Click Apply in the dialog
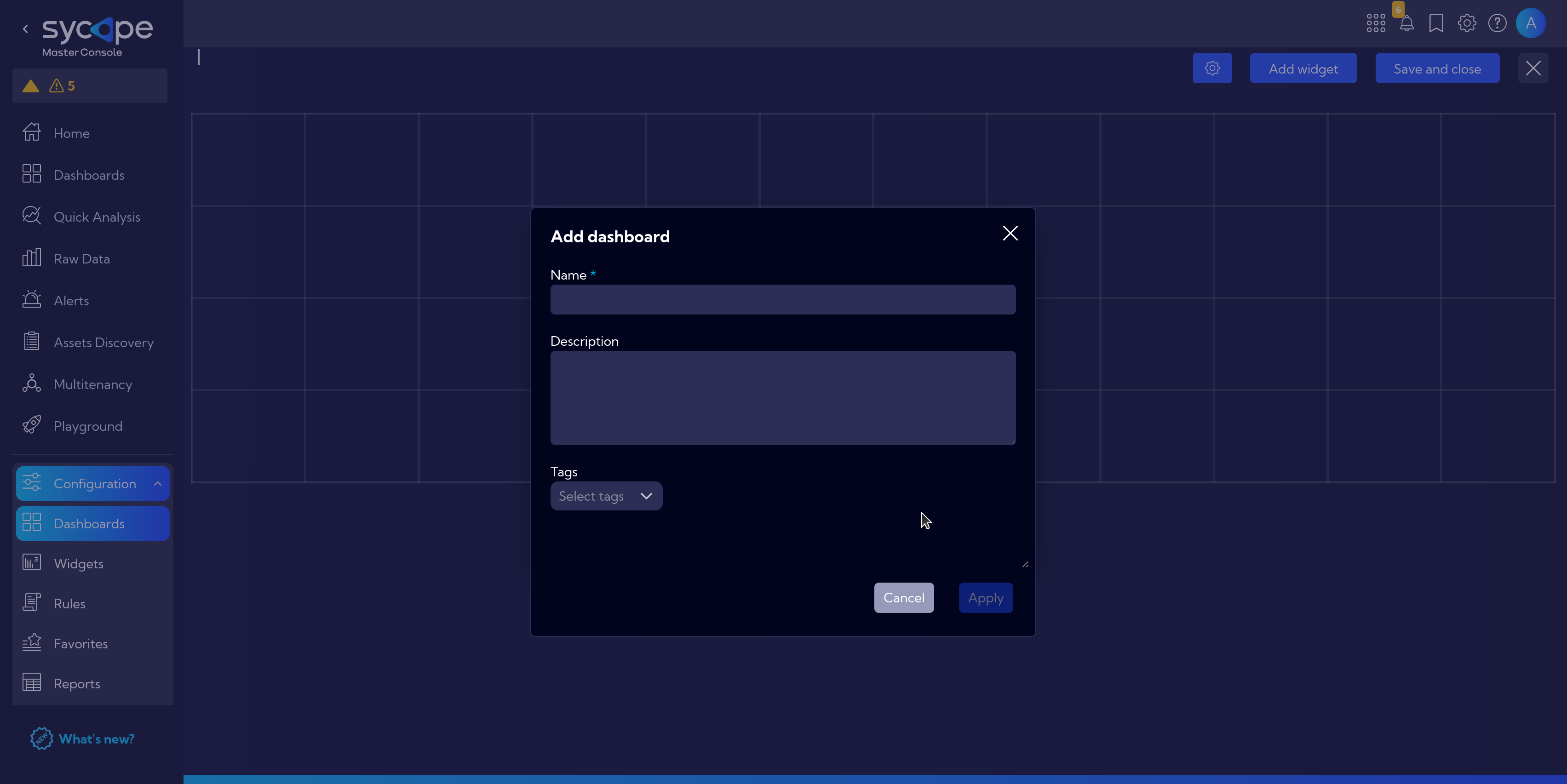The image size is (1567, 784). pos(986,599)
